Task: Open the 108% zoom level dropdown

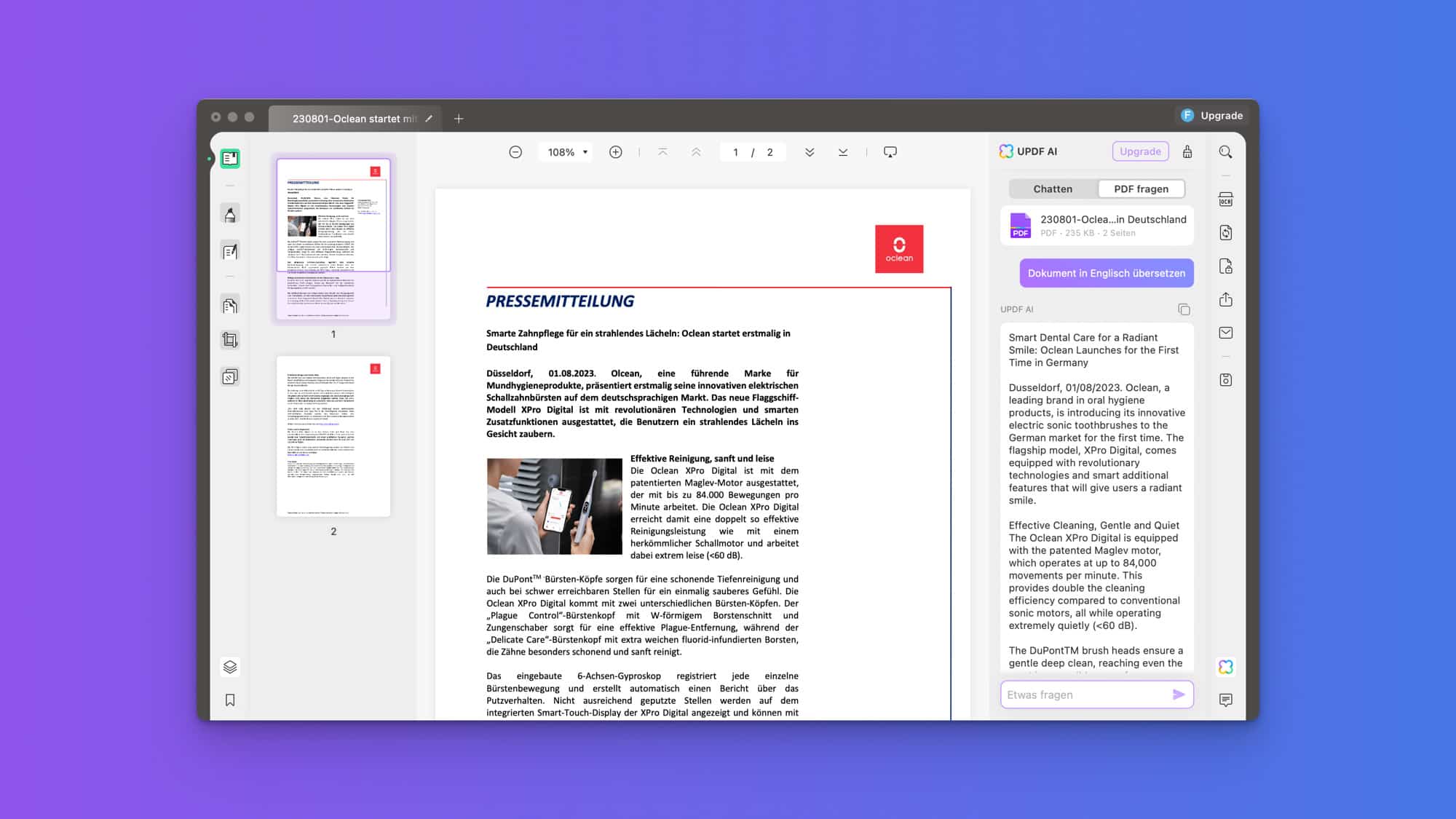Action: pos(567,152)
